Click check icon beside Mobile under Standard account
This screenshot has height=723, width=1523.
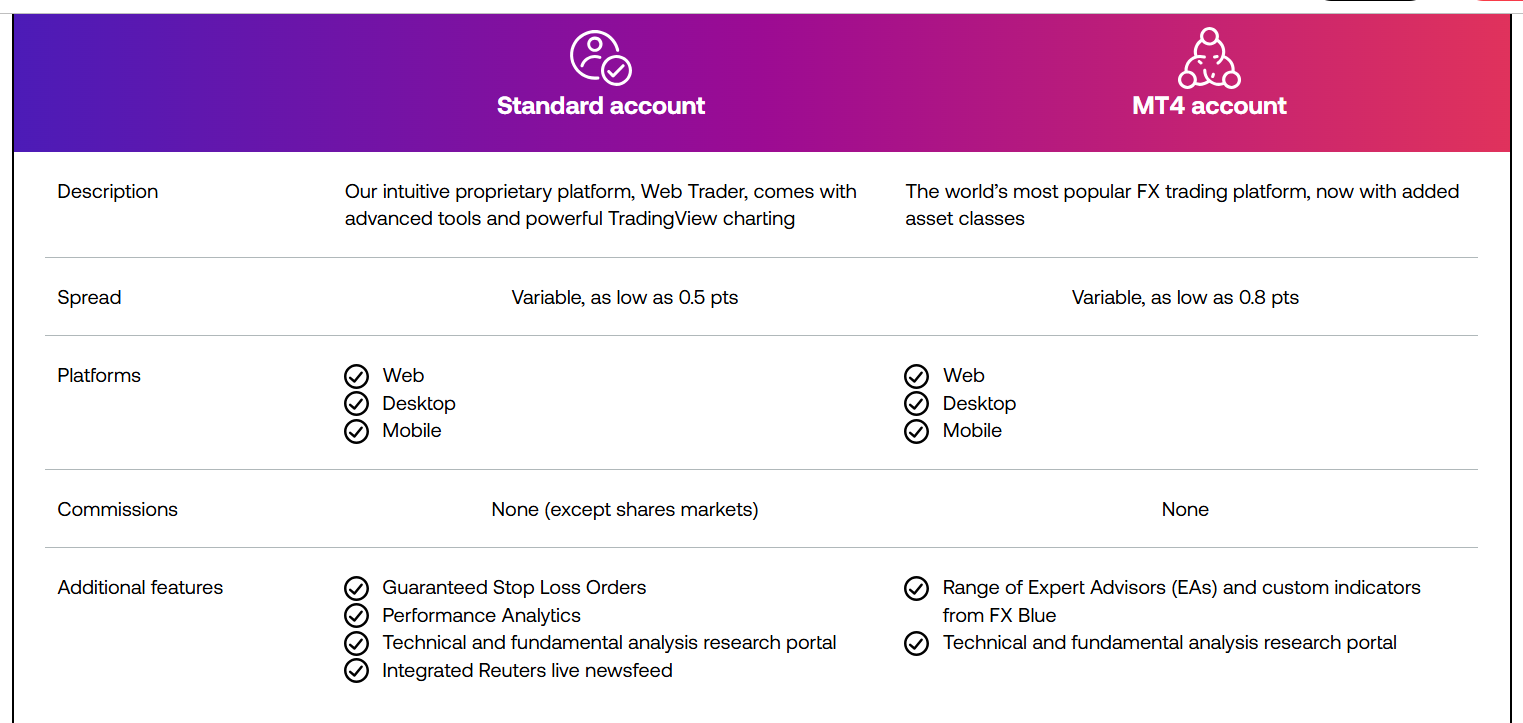click(357, 431)
